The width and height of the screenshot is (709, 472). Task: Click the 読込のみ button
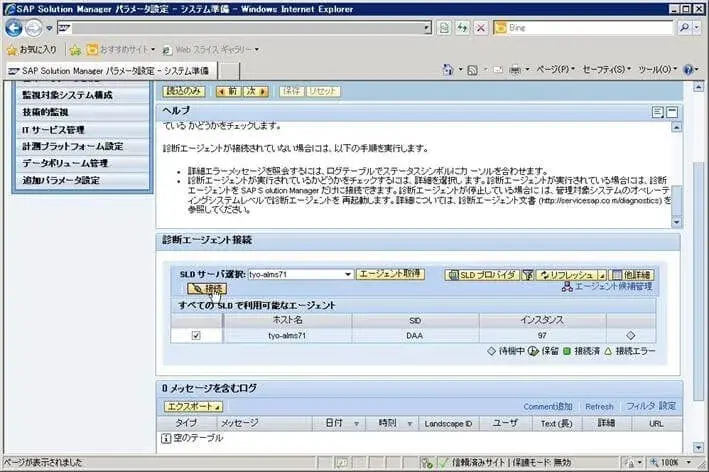(x=183, y=91)
